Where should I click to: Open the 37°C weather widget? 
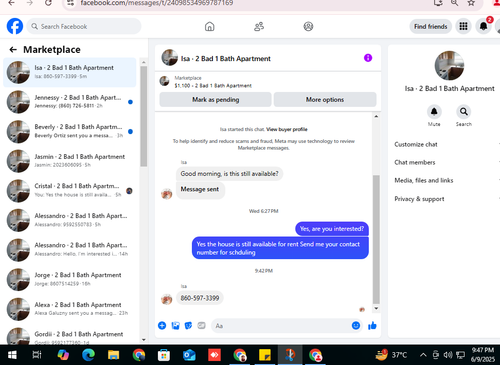[x=391, y=355]
